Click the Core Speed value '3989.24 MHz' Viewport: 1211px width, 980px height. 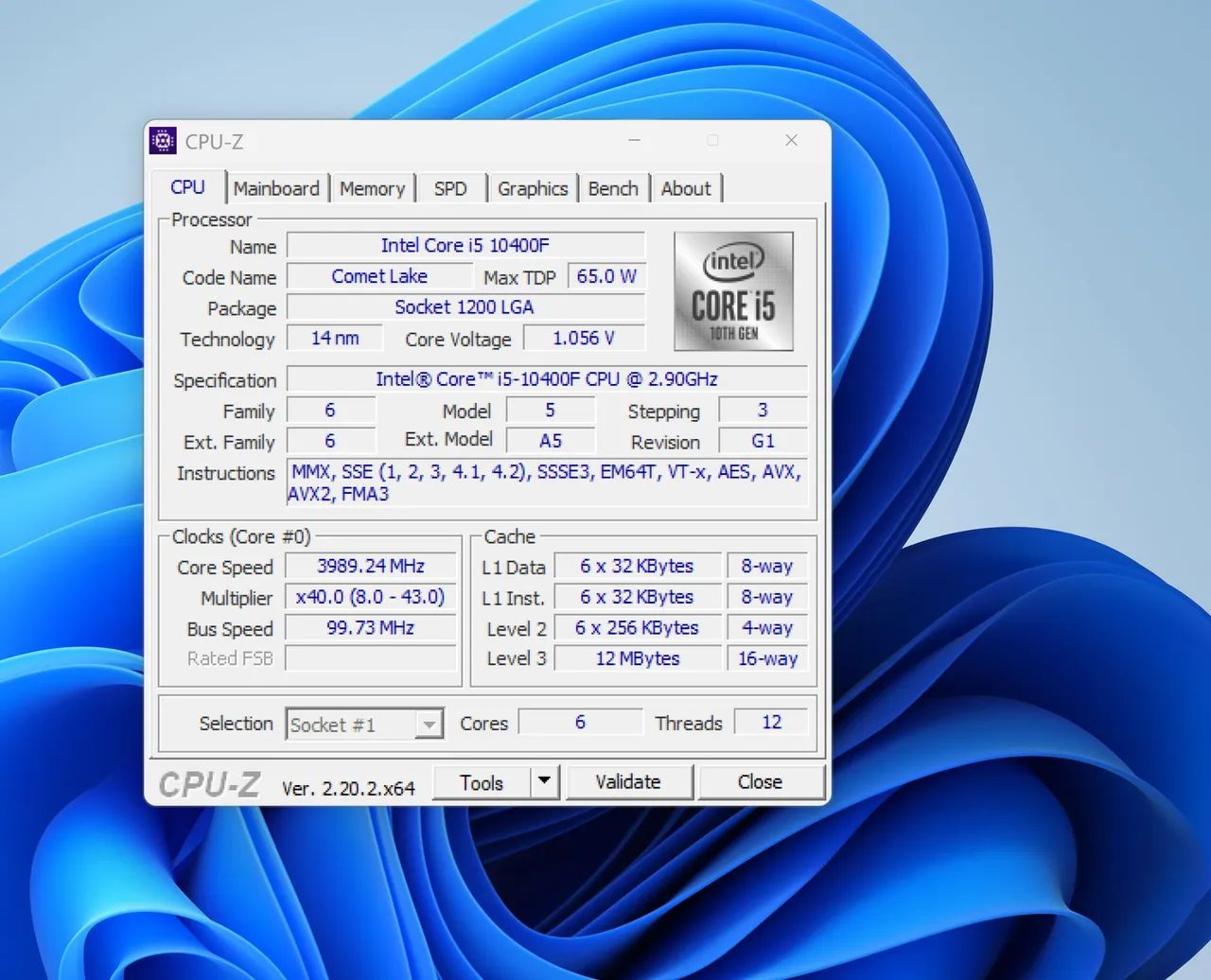pos(371,567)
